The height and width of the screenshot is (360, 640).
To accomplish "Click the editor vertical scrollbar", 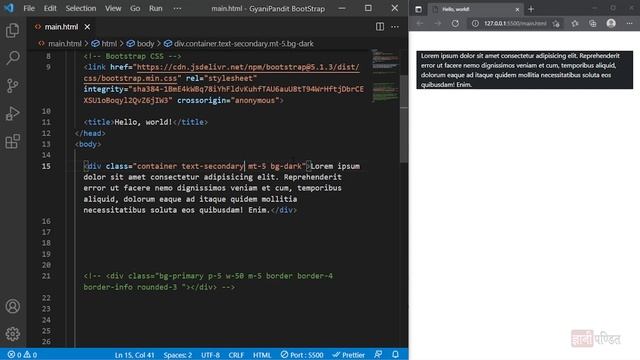I will tap(404, 118).
